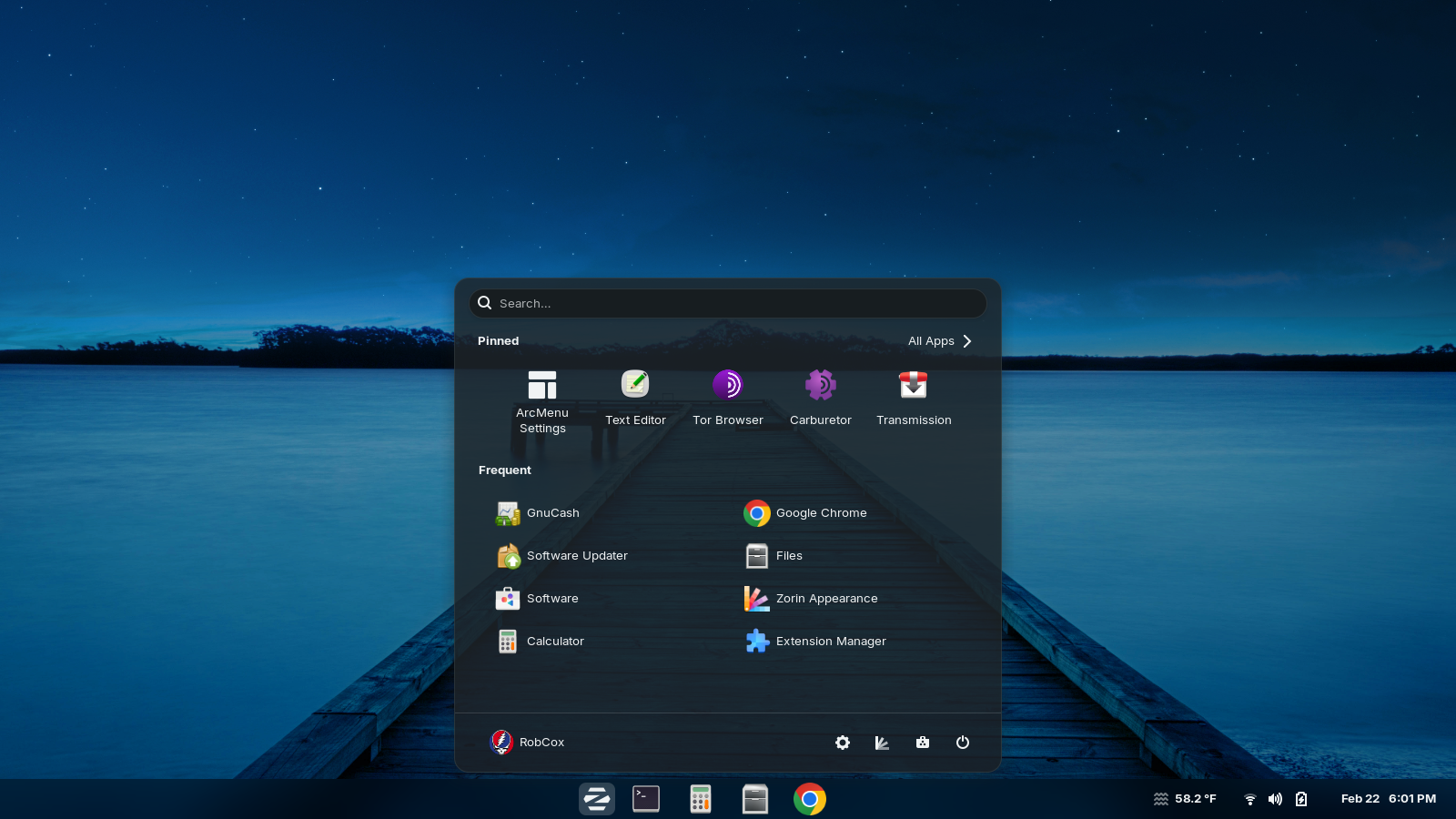Open the 58.2 °F weather indicator
Screen dimensions: 1456x819
click(x=1185, y=799)
